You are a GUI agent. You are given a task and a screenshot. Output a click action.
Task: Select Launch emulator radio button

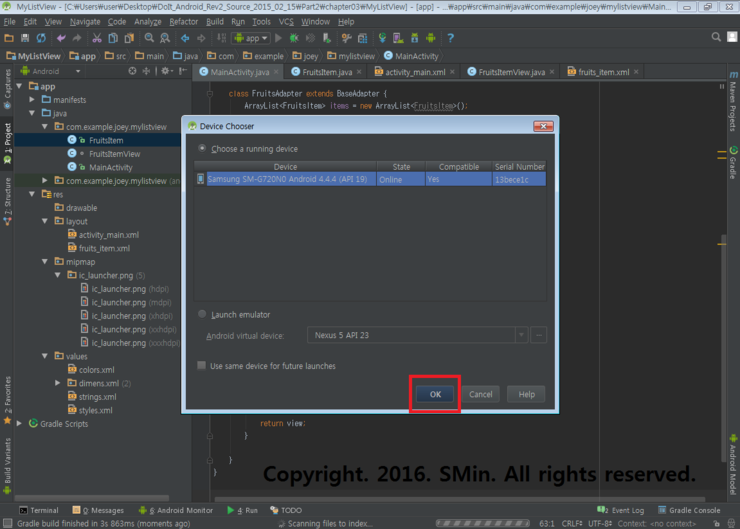(202, 314)
